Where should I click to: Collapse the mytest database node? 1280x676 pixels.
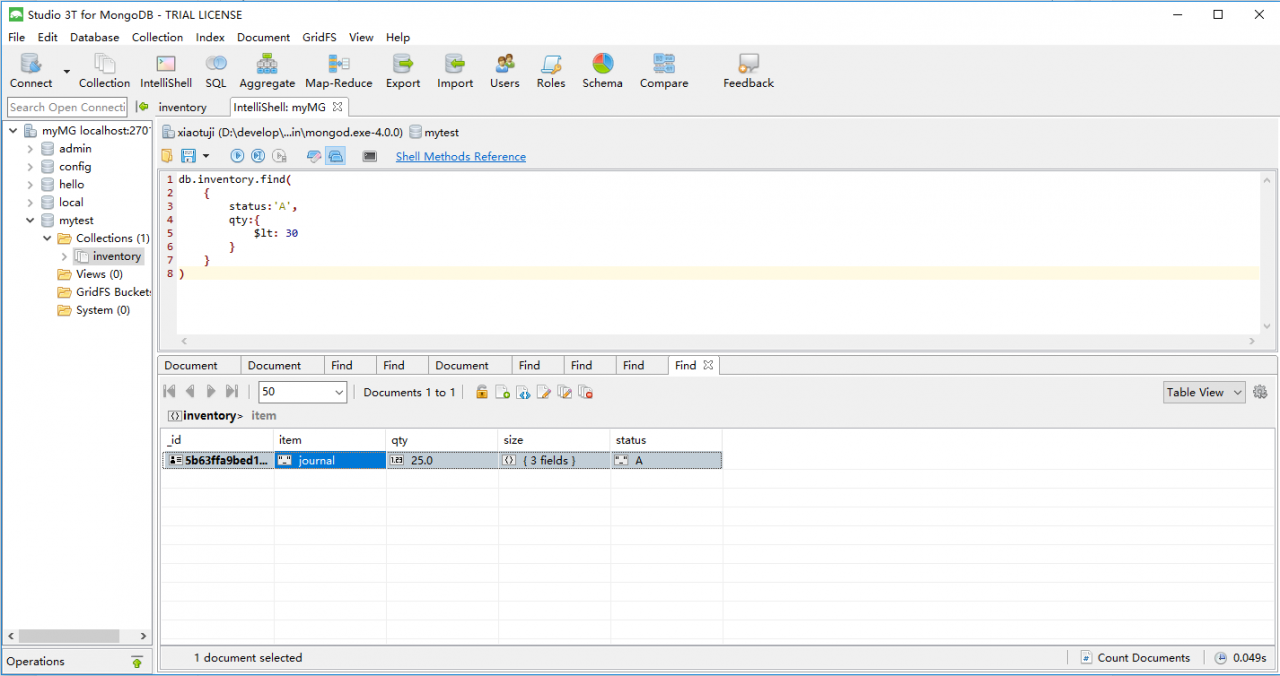30,221
